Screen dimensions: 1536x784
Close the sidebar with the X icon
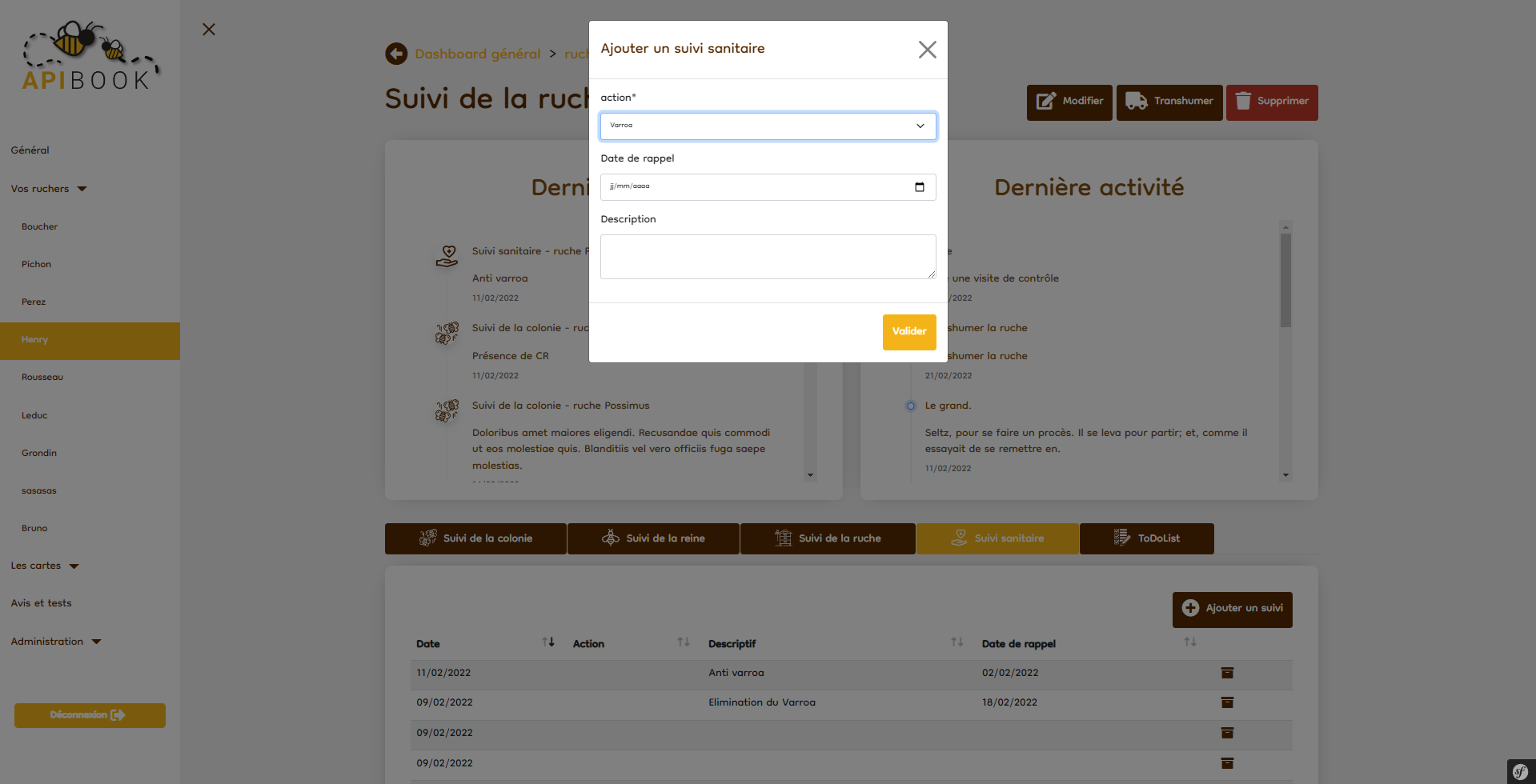209,30
